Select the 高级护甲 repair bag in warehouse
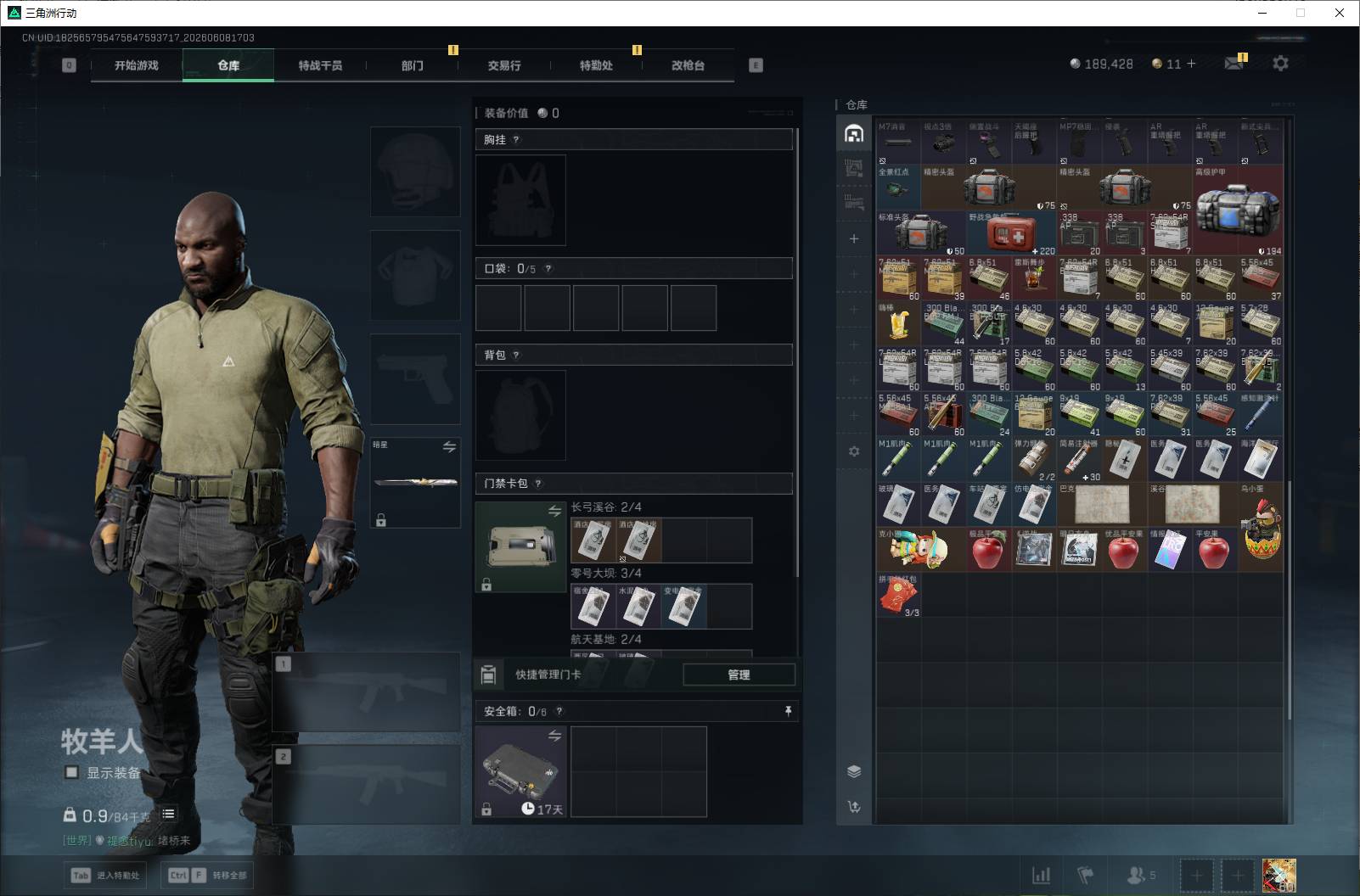Viewport: 1360px width, 896px height. pyautogui.click(x=1238, y=211)
